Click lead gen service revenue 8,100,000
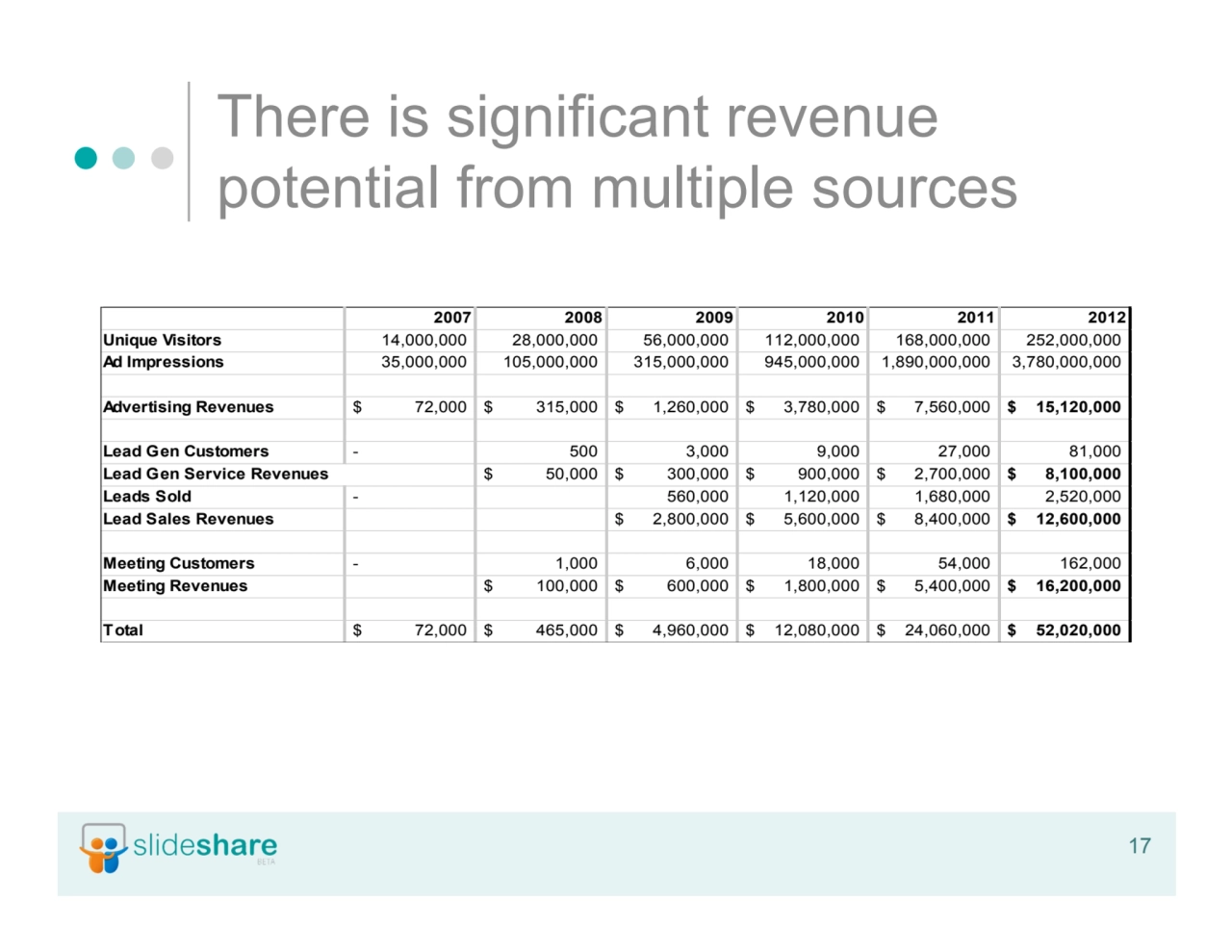 point(1083,474)
